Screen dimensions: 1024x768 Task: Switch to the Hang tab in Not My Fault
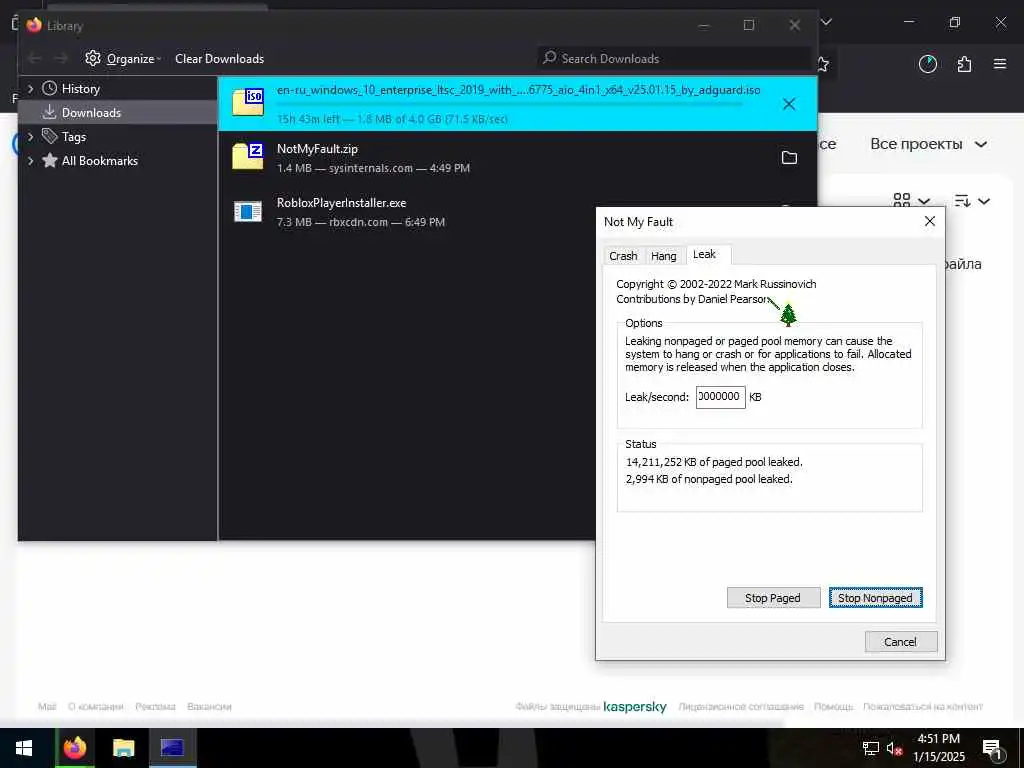(x=664, y=256)
